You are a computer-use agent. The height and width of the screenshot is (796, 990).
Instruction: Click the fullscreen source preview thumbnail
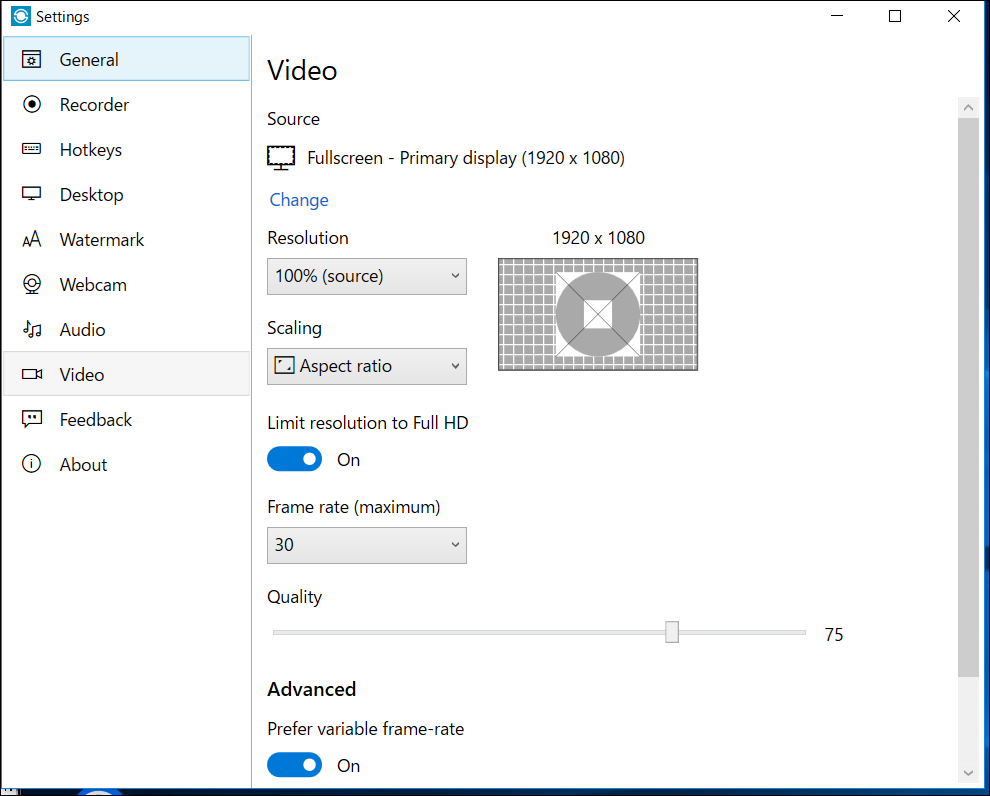pos(597,314)
